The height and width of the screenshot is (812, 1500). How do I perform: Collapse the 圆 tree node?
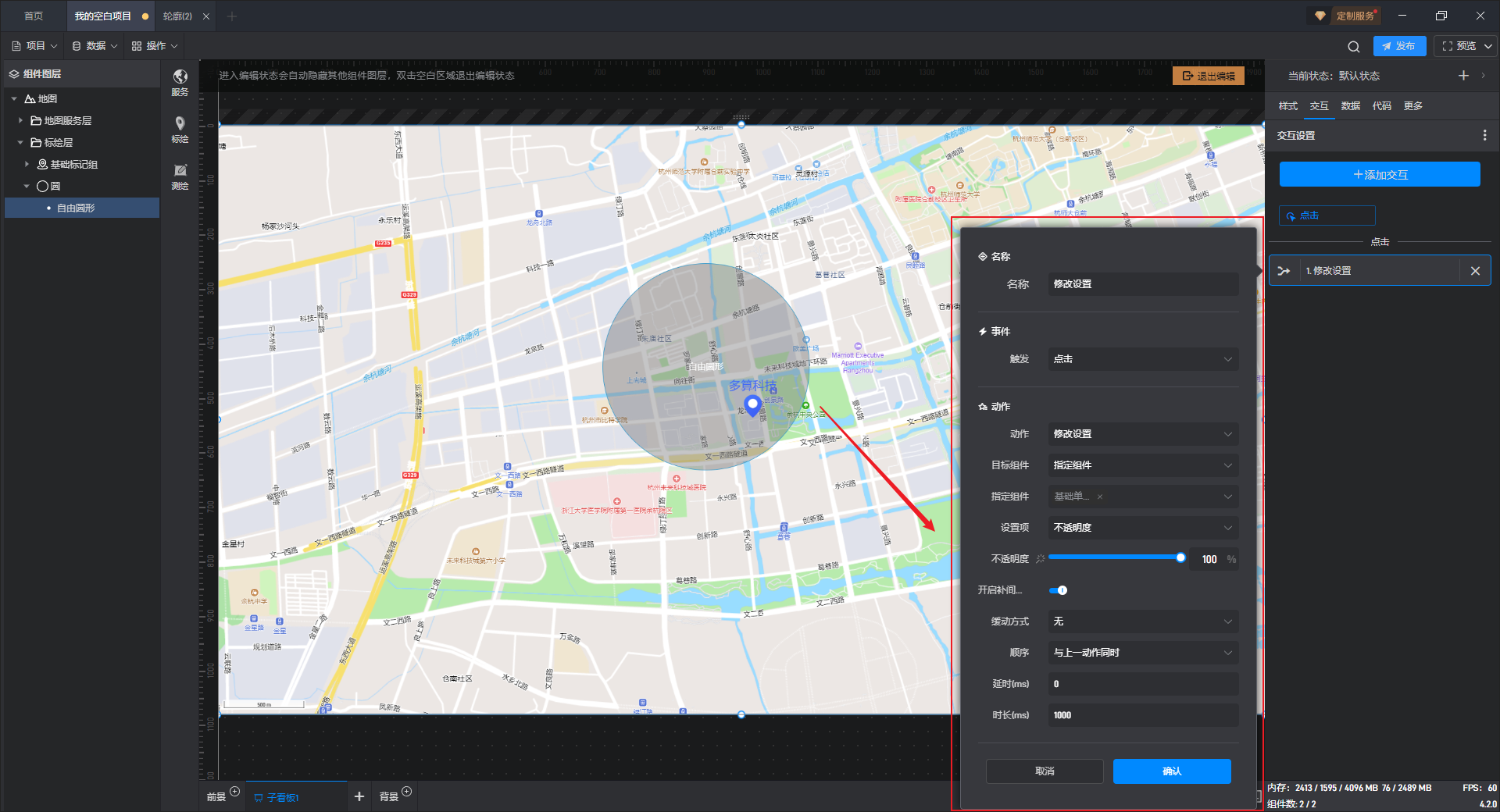click(x=27, y=187)
